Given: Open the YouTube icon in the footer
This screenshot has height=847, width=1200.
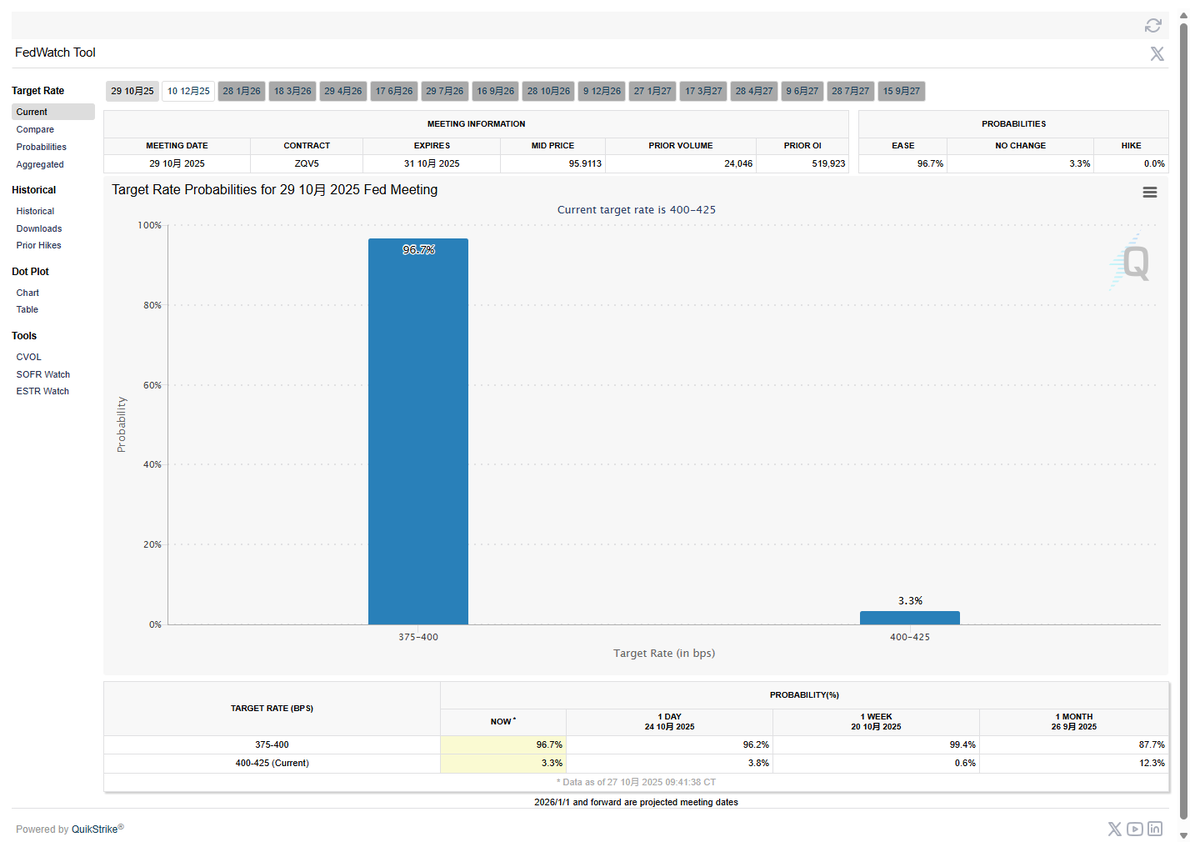Looking at the screenshot, I should coord(1135,828).
